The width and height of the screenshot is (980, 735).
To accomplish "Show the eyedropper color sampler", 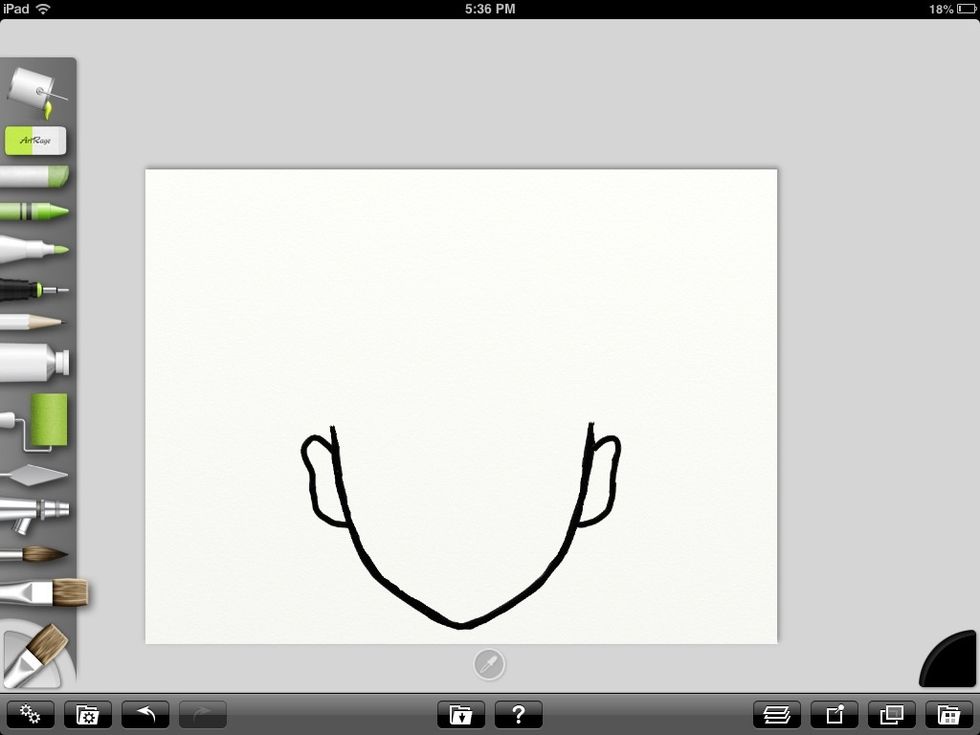I will [x=489, y=663].
